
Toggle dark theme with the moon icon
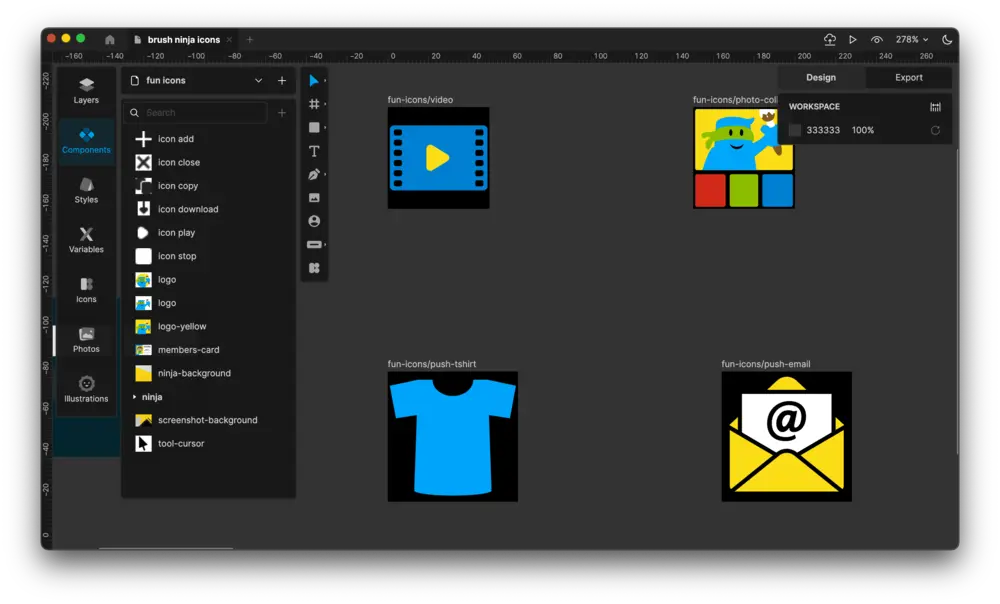point(947,40)
